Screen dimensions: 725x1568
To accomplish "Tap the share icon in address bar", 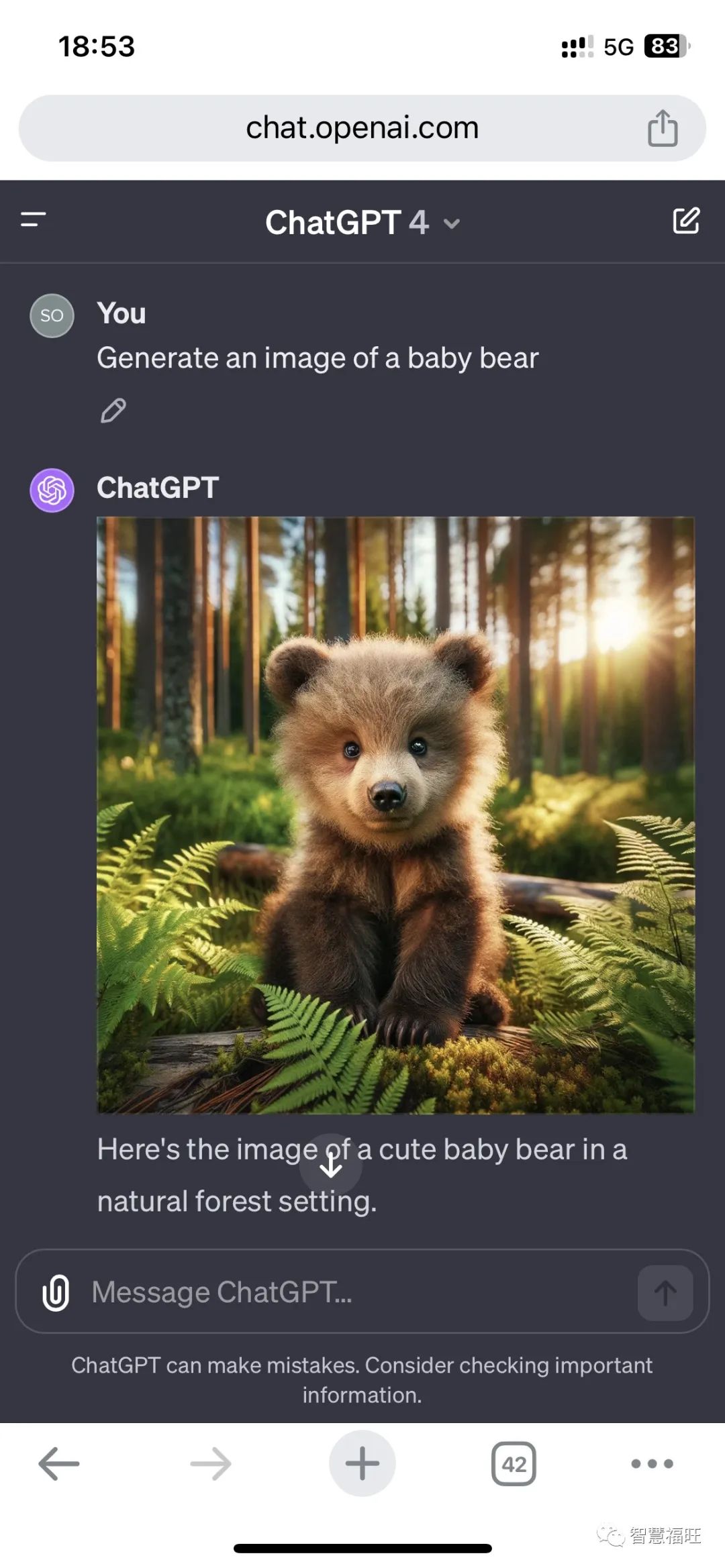I will point(663,127).
